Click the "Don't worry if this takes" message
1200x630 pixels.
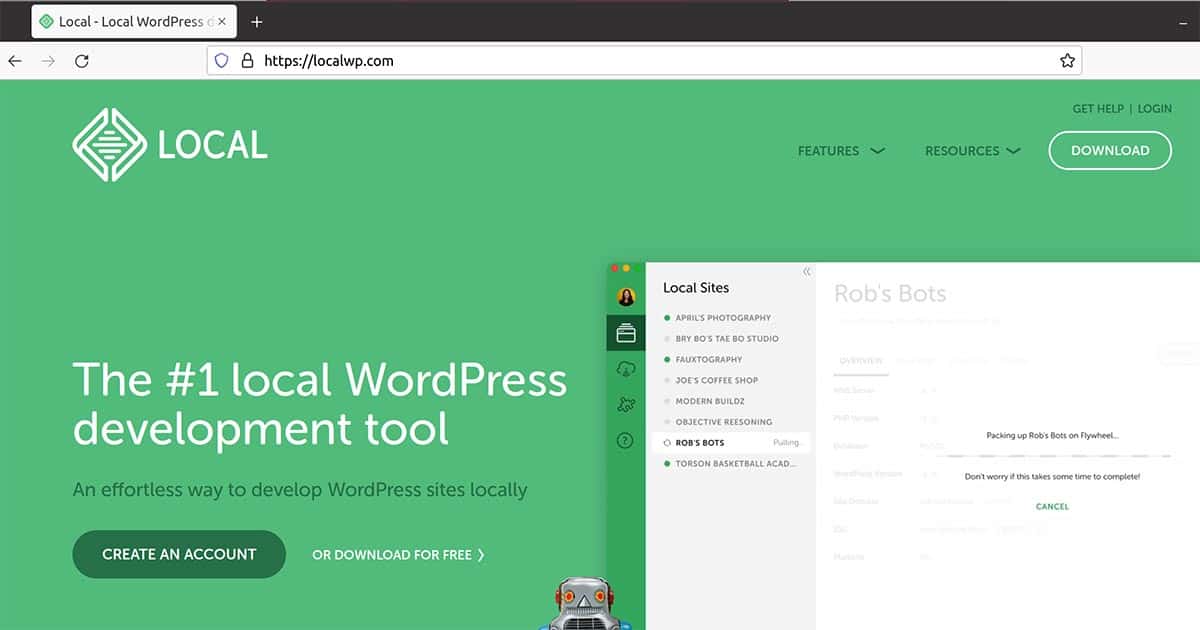[x=1052, y=477]
